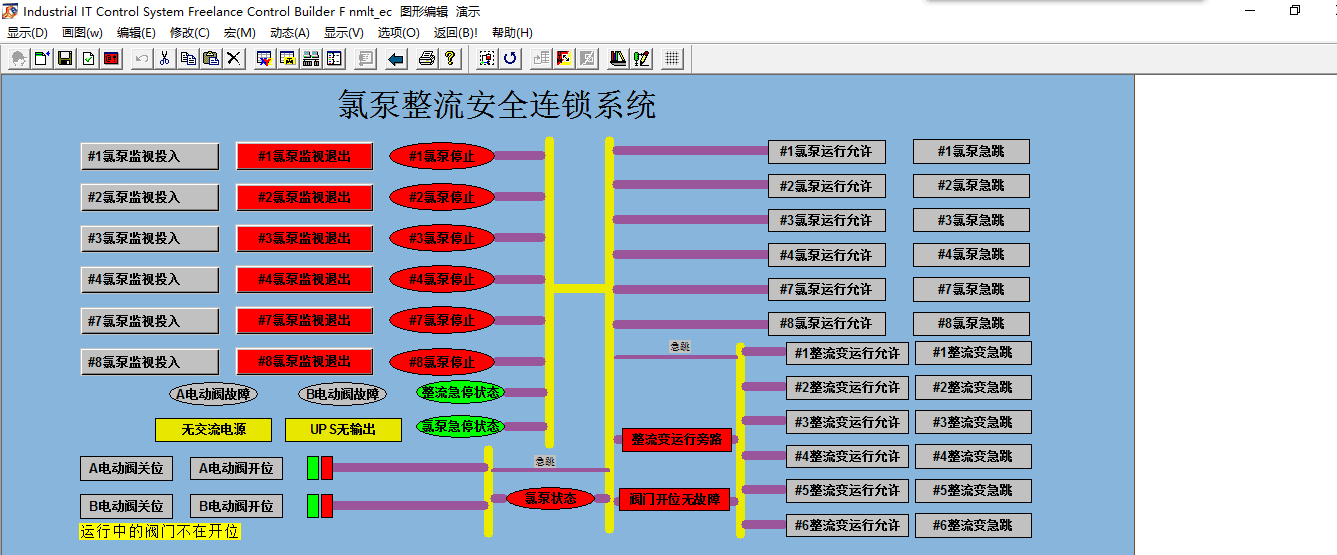Click the #1氯泵监视投入 button

point(150,156)
